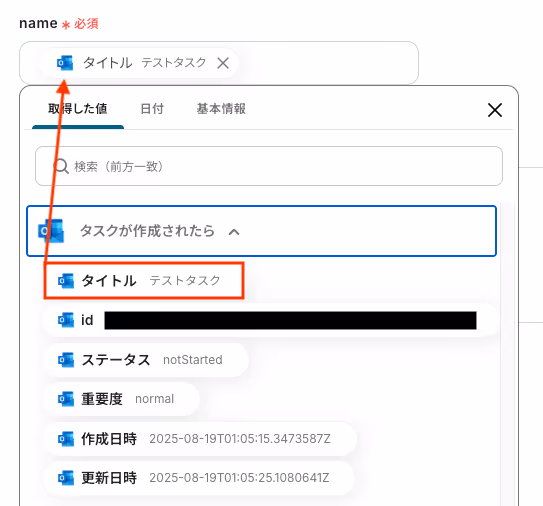543x506 pixels.
Task: Open the 日付 tab
Action: pos(152,109)
